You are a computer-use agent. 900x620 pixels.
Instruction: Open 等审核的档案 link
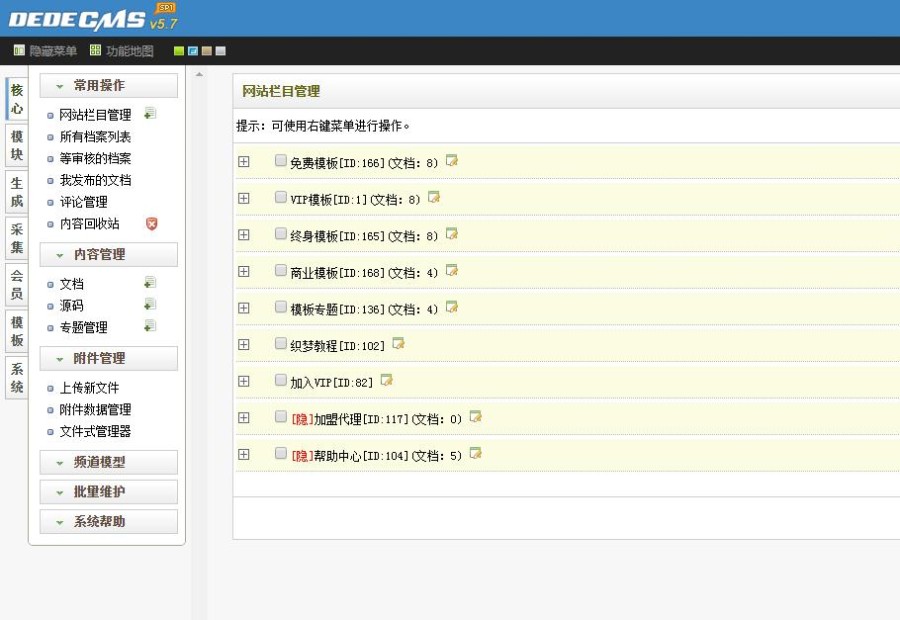pos(95,158)
